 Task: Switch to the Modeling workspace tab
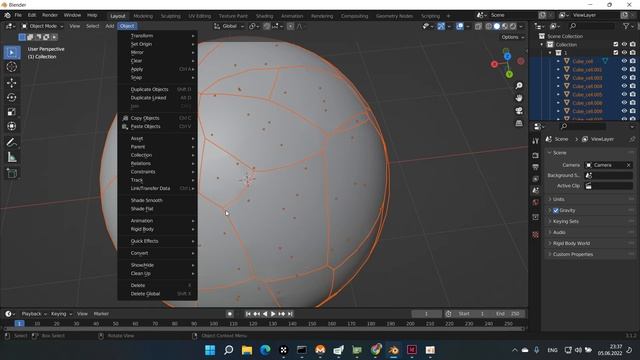click(143, 16)
